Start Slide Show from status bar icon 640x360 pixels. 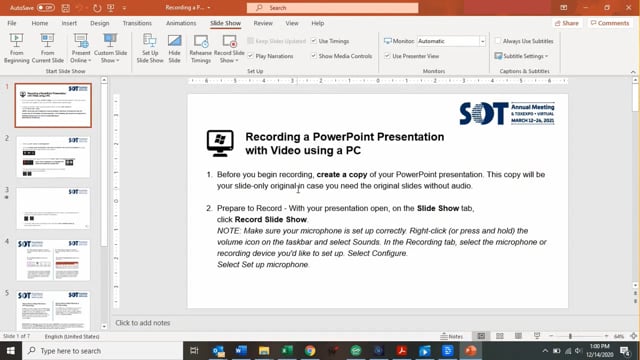[x=537, y=336]
